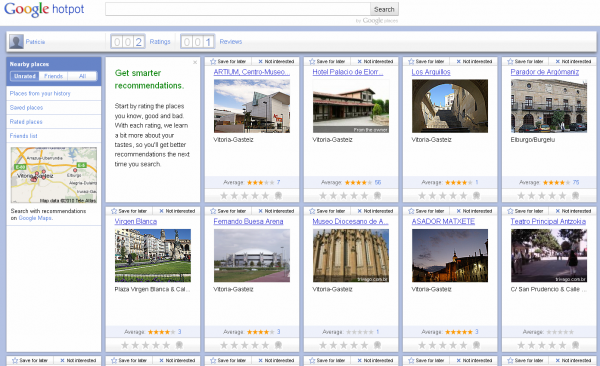
Task: Click the badge icon on ASADOR MATXETE rating row
Action: point(476,345)
